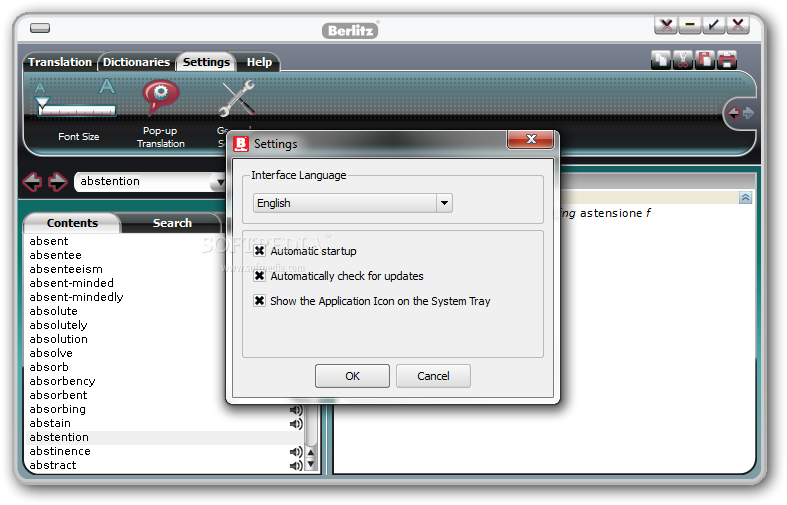Play pronunciation for abstain
The width and height of the screenshot is (787, 505).
coord(296,424)
